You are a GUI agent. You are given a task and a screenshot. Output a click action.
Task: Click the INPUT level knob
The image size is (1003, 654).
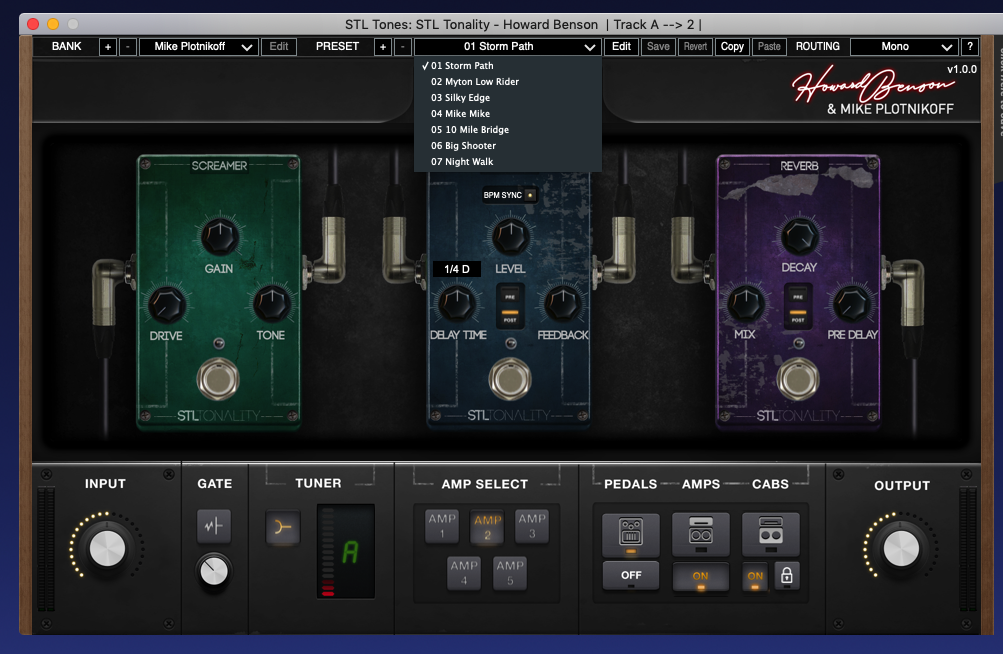[x=107, y=548]
